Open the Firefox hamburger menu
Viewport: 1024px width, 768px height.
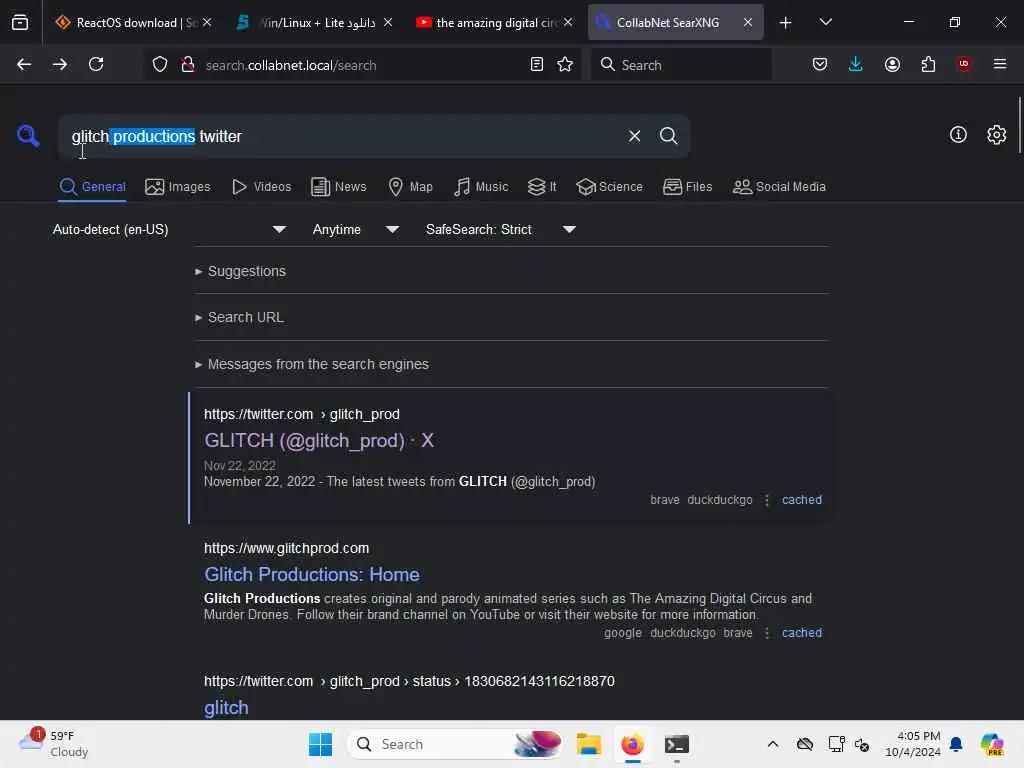tap(1000, 64)
